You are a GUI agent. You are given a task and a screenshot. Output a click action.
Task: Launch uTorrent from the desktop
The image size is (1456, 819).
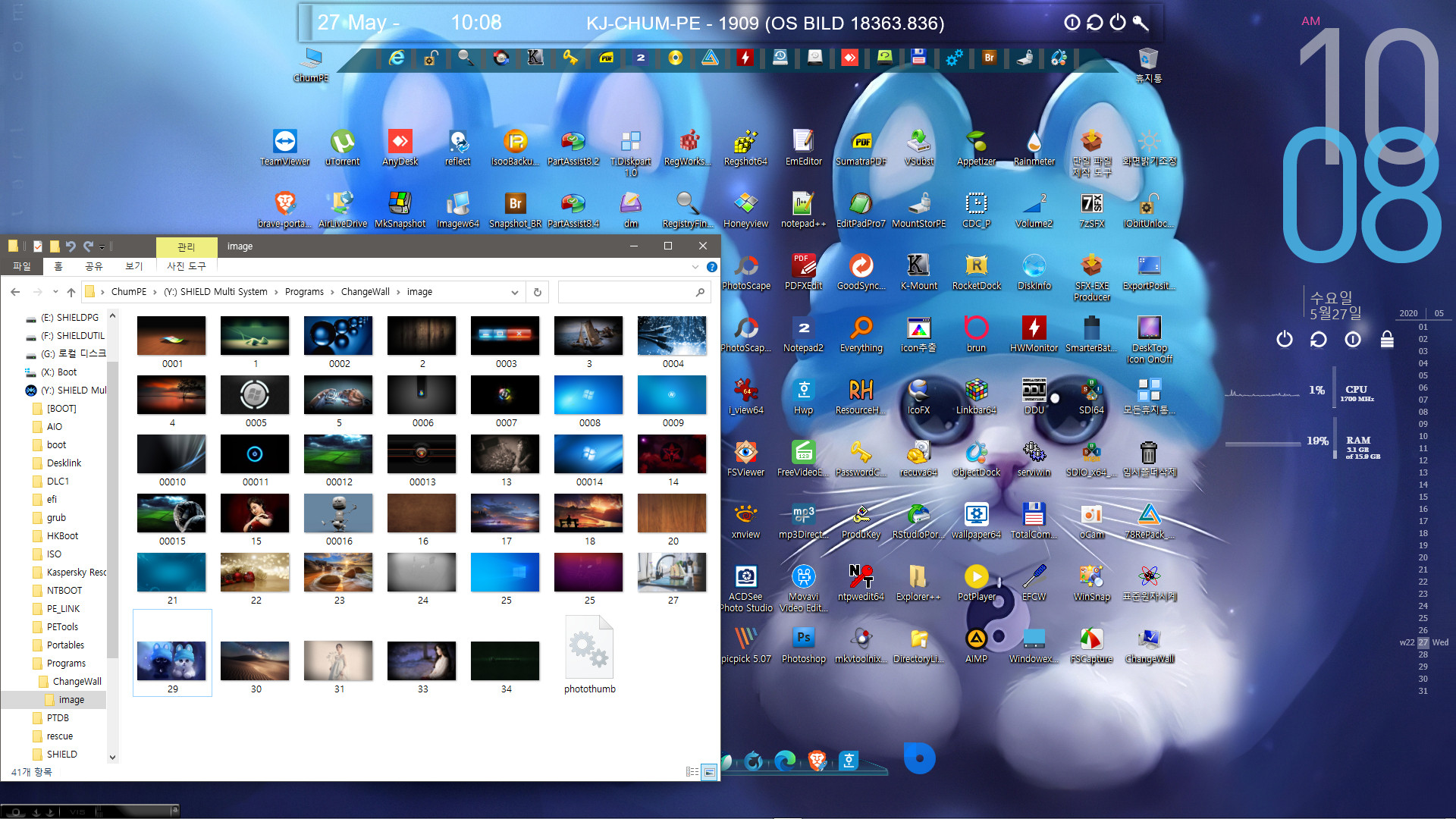pyautogui.click(x=343, y=147)
